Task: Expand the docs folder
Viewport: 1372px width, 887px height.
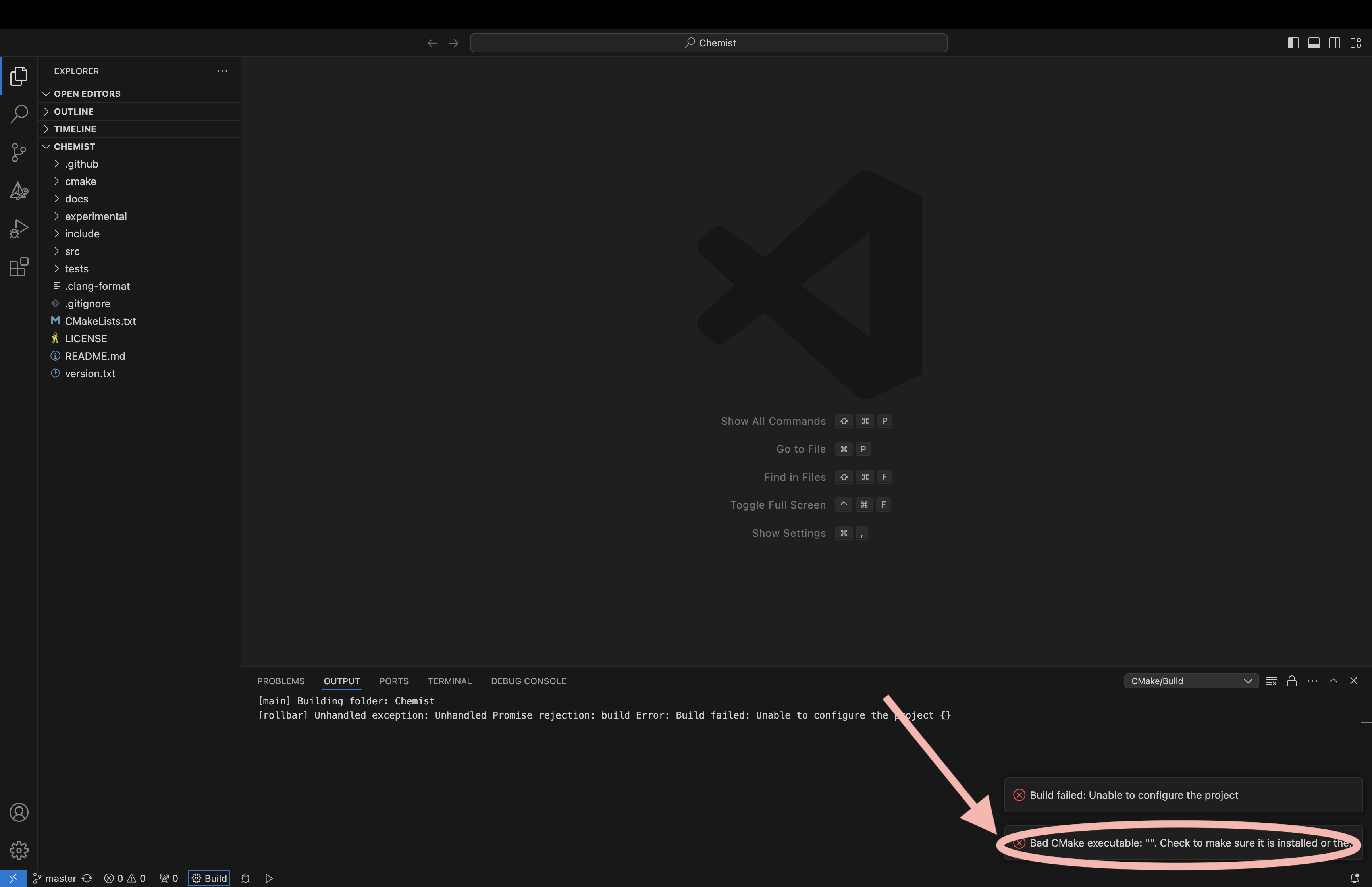Action: tap(139, 199)
